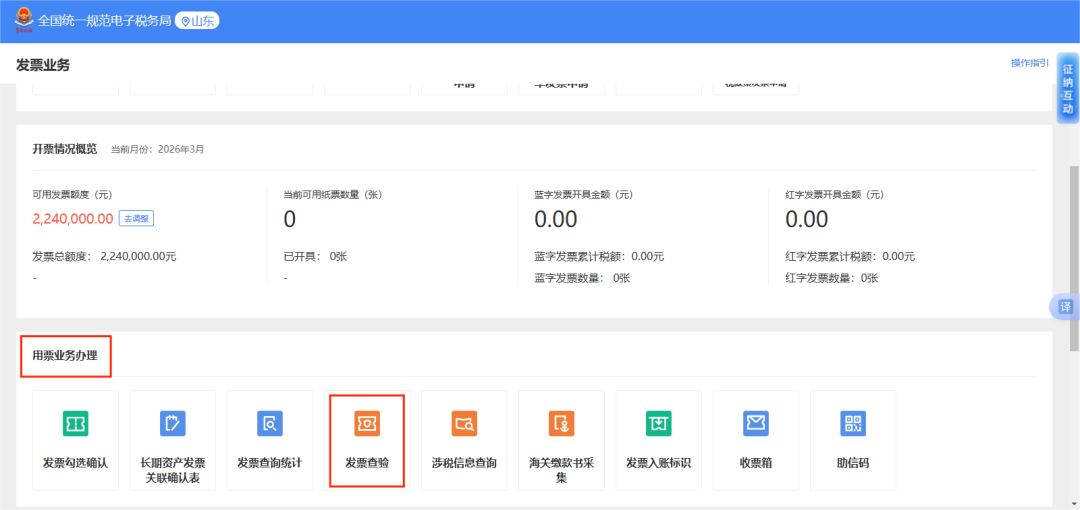The height and width of the screenshot is (510, 1080).
Task: Click the 去调整 button beside invoice quota
Action: (x=136, y=218)
